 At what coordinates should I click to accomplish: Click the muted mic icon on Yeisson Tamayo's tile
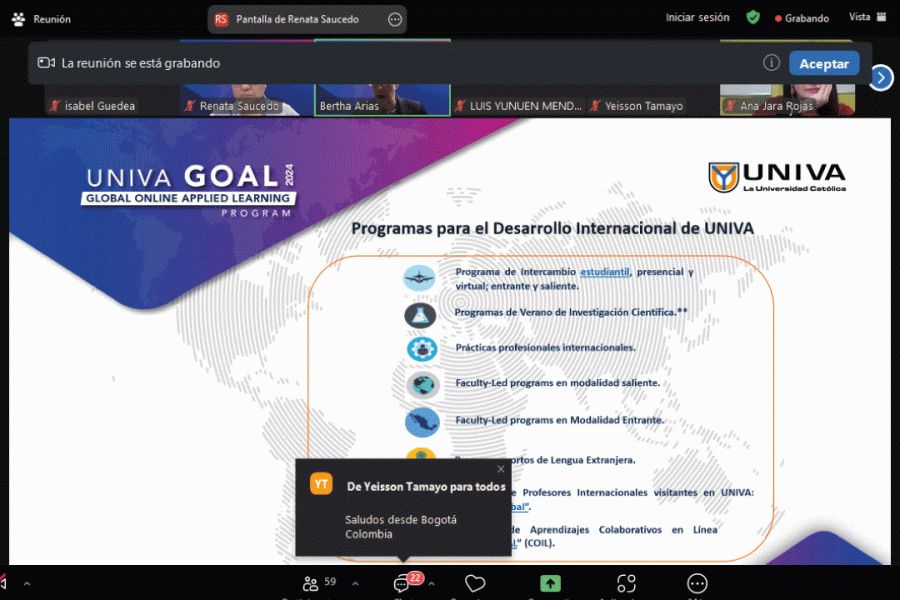(x=595, y=106)
